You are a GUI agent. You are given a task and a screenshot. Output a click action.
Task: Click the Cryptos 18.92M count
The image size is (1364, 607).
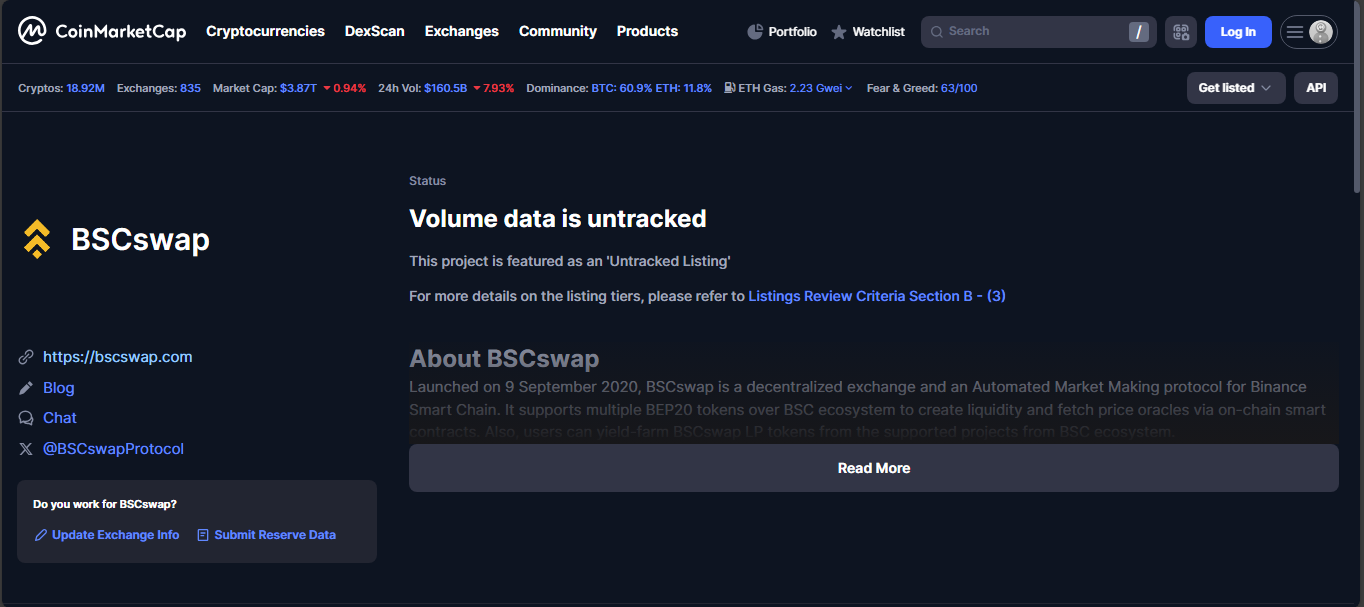[x=86, y=88]
